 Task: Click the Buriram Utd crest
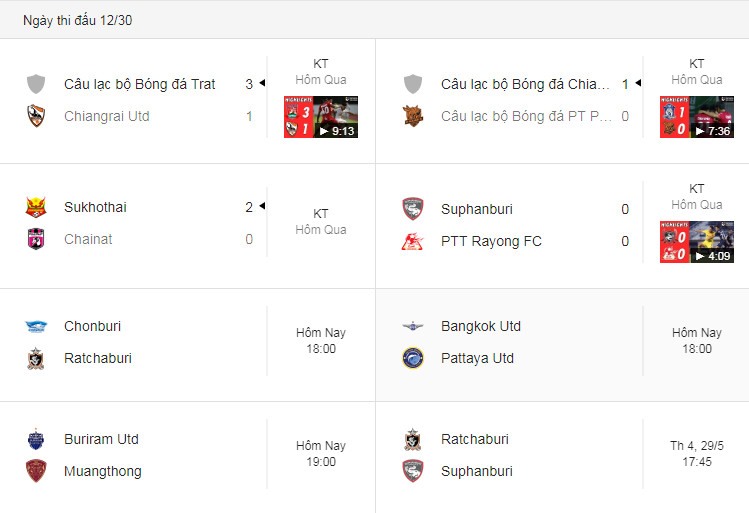pos(36,439)
